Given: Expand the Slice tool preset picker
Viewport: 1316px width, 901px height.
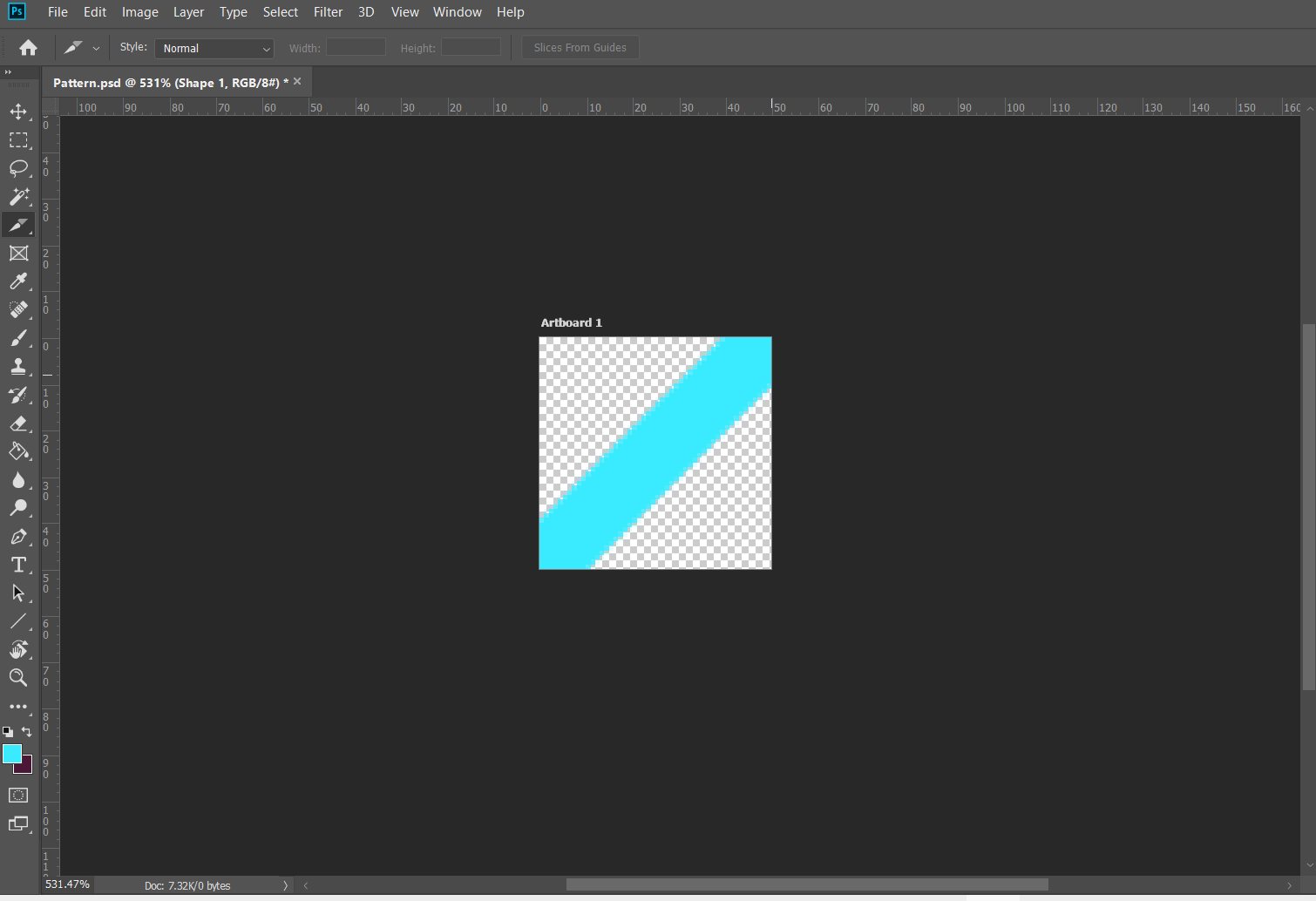Looking at the screenshot, I should [x=96, y=49].
